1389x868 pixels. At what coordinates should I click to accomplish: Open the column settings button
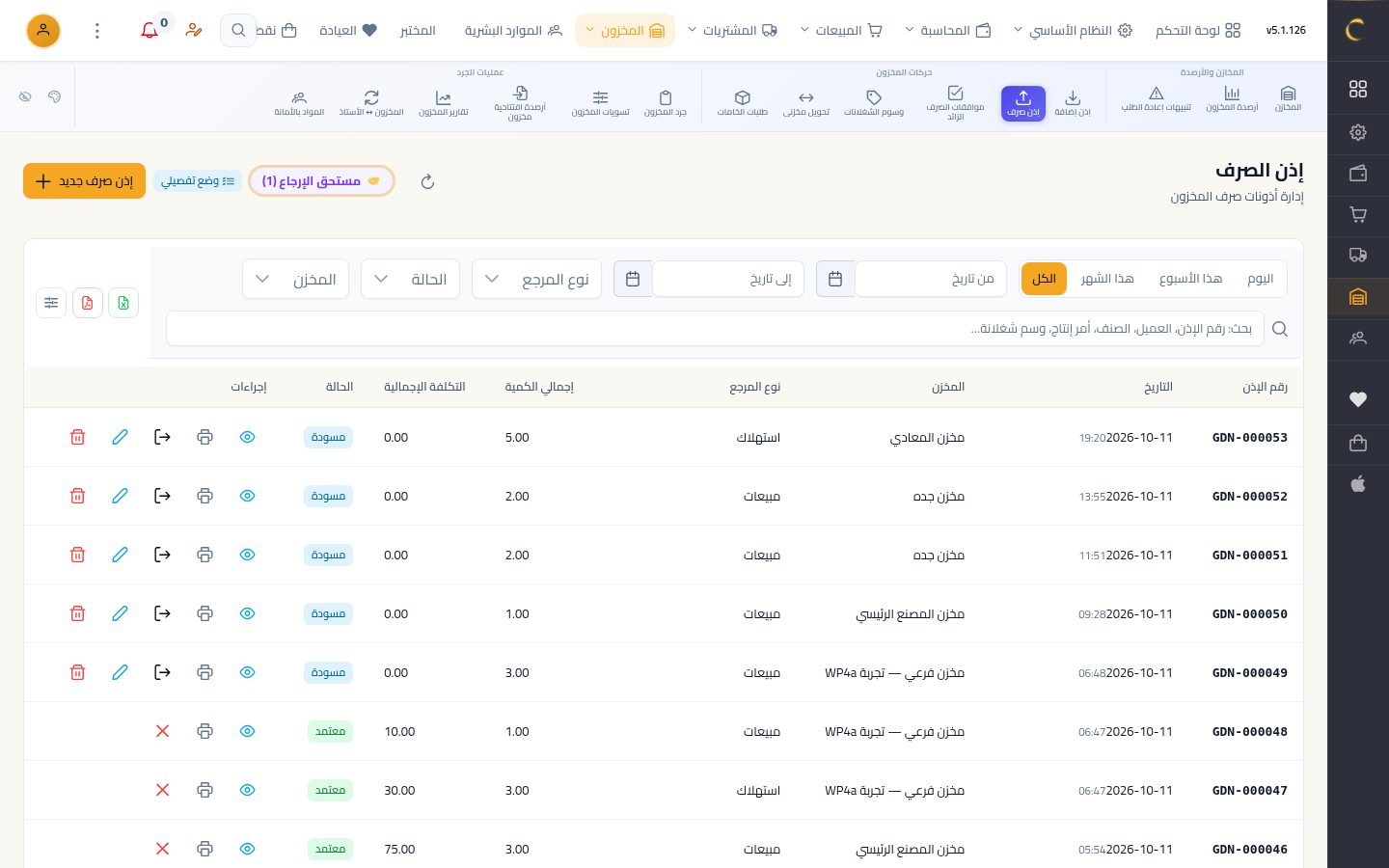(x=51, y=303)
